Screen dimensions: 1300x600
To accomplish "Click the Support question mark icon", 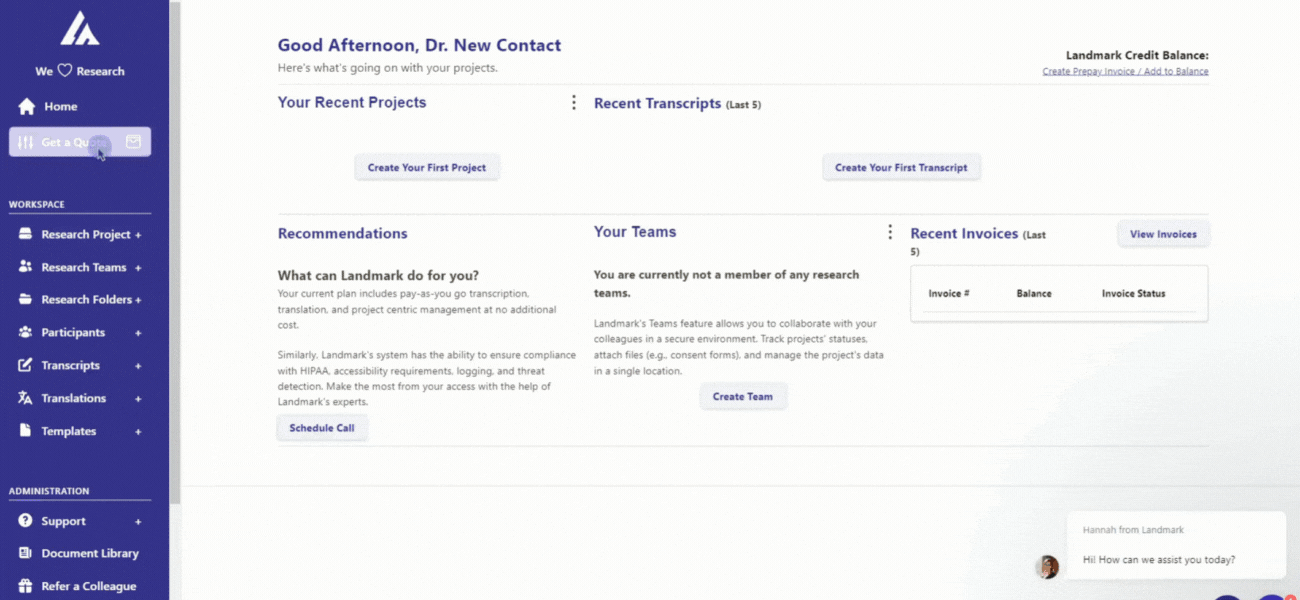I will click(25, 521).
